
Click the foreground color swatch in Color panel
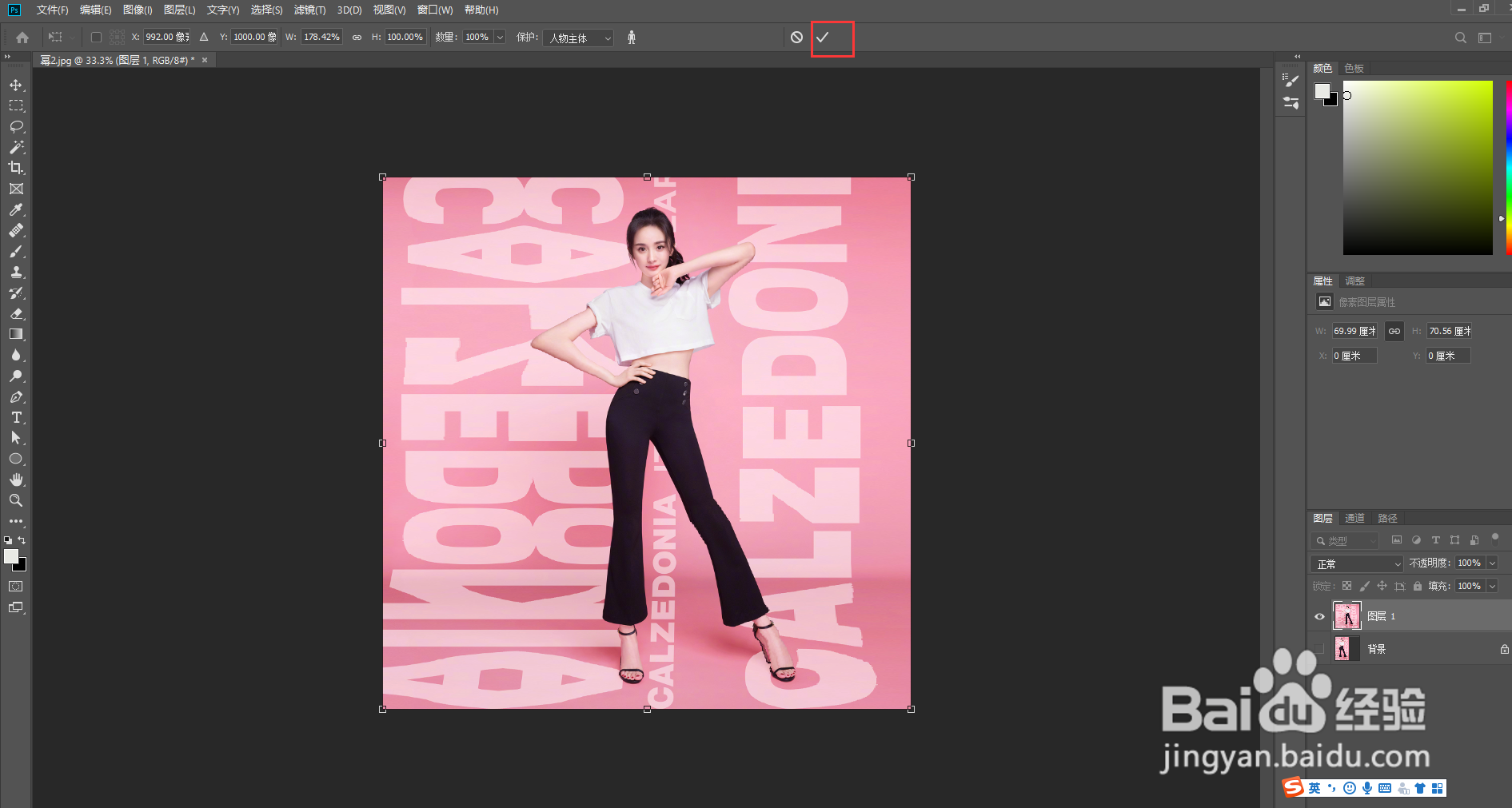pyautogui.click(x=1323, y=91)
